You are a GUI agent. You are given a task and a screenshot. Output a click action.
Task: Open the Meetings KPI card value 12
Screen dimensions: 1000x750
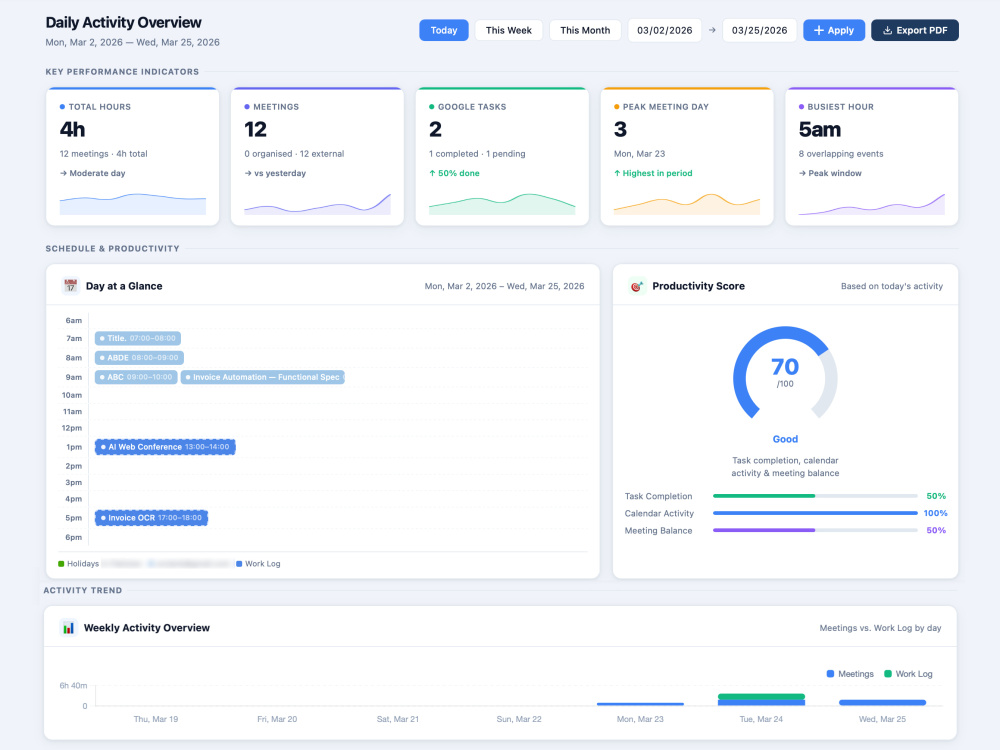click(255, 129)
